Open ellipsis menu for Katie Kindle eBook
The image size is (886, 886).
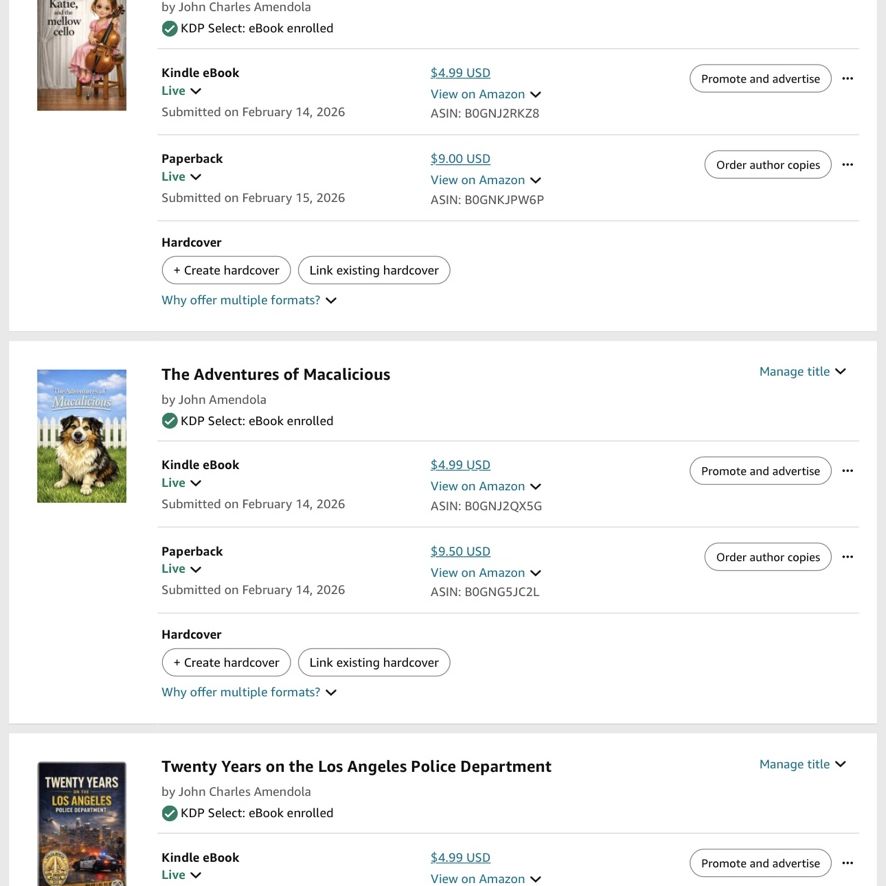(x=847, y=79)
